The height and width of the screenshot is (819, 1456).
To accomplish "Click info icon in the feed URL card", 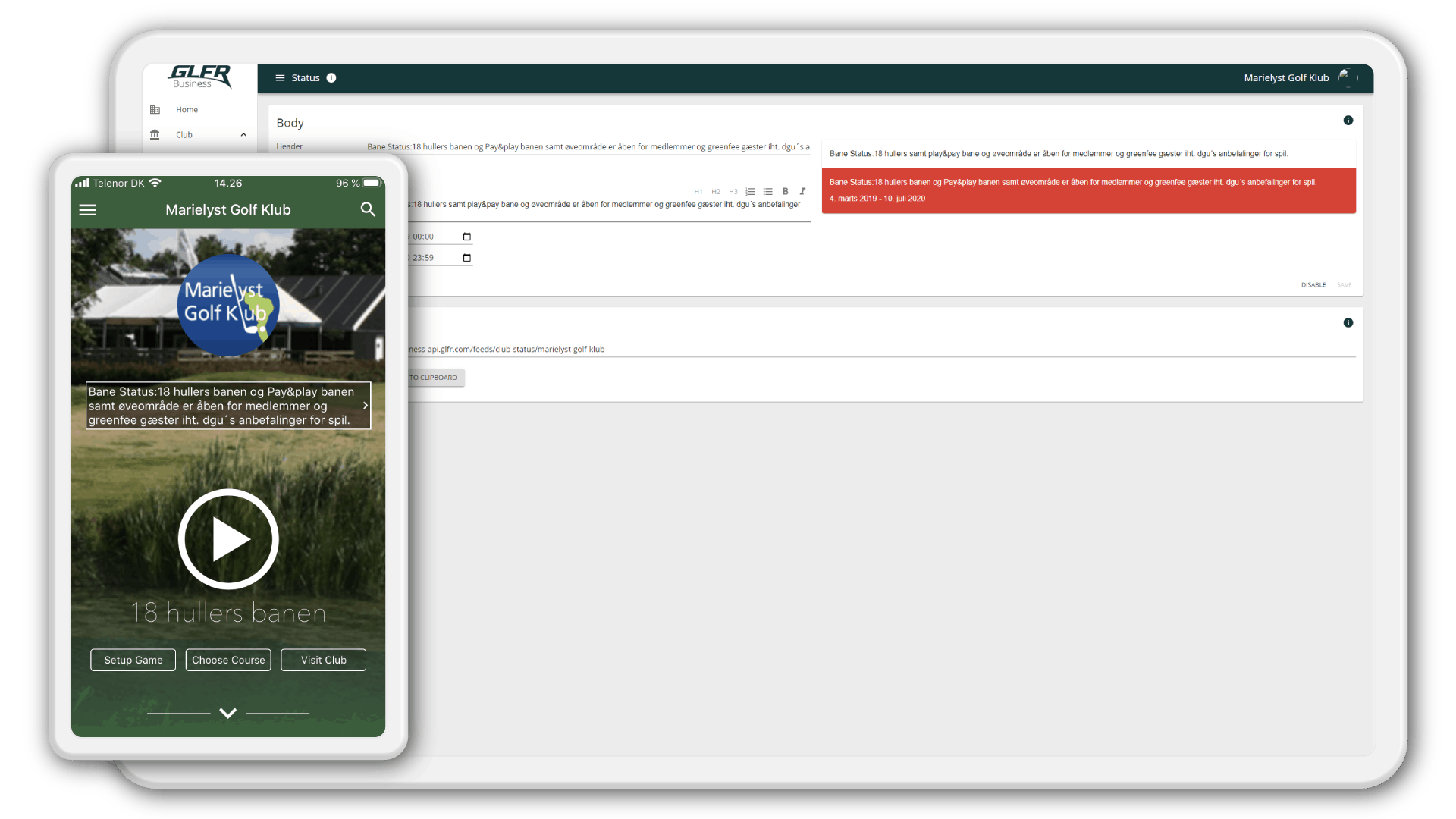I will click(1348, 323).
